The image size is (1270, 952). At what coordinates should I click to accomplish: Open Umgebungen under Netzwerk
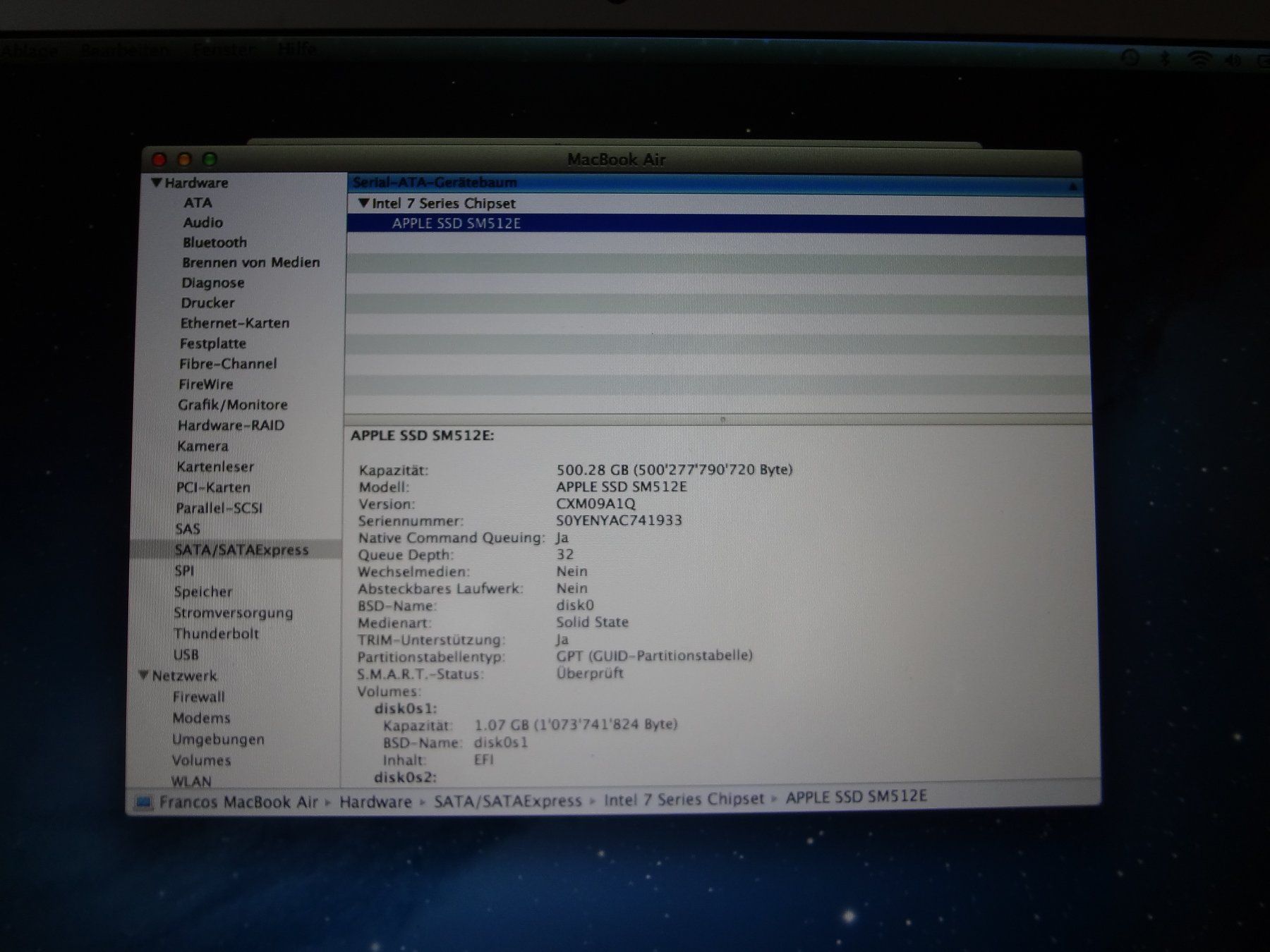(x=218, y=739)
